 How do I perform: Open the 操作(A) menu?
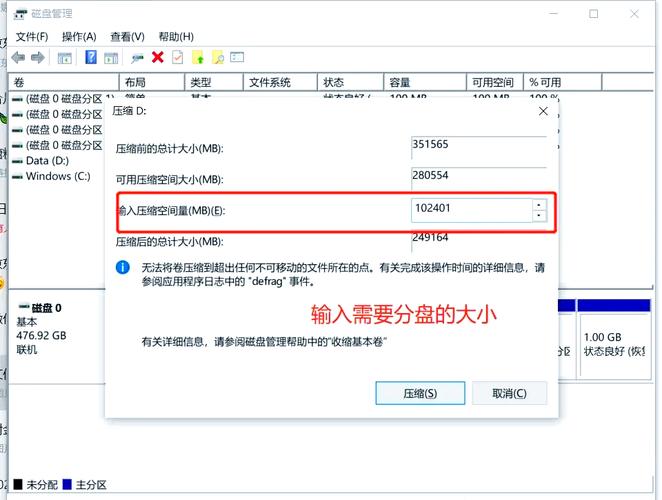click(x=79, y=37)
